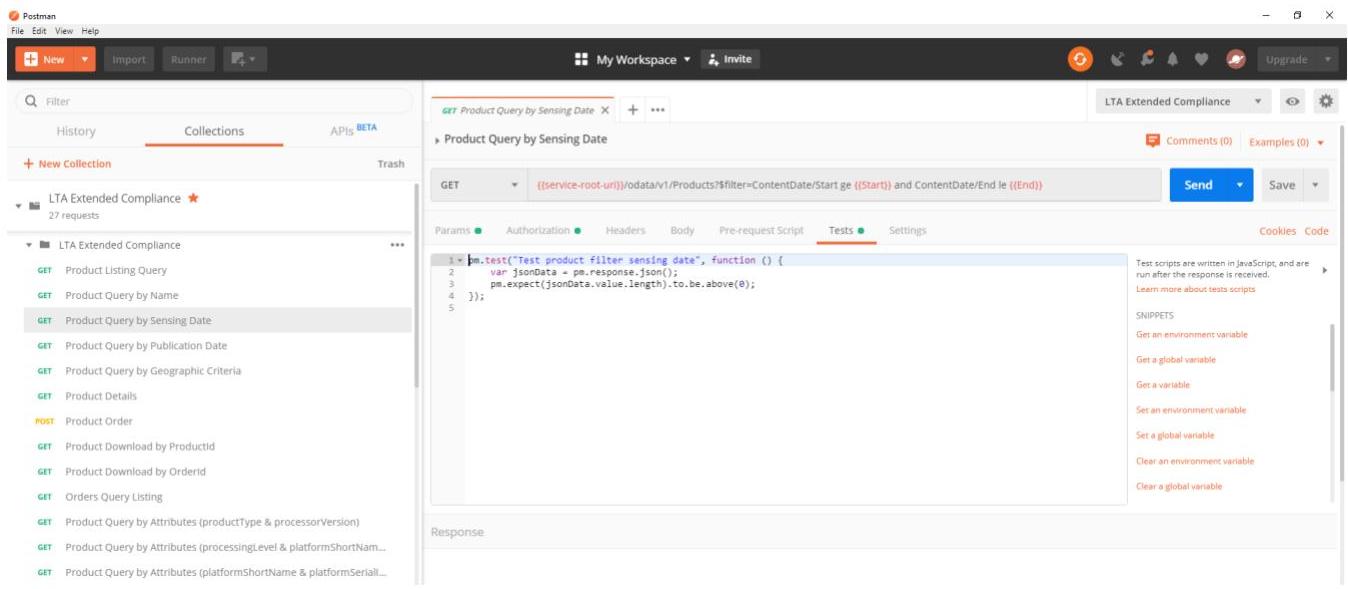Open collection options three dots menu

397,245
